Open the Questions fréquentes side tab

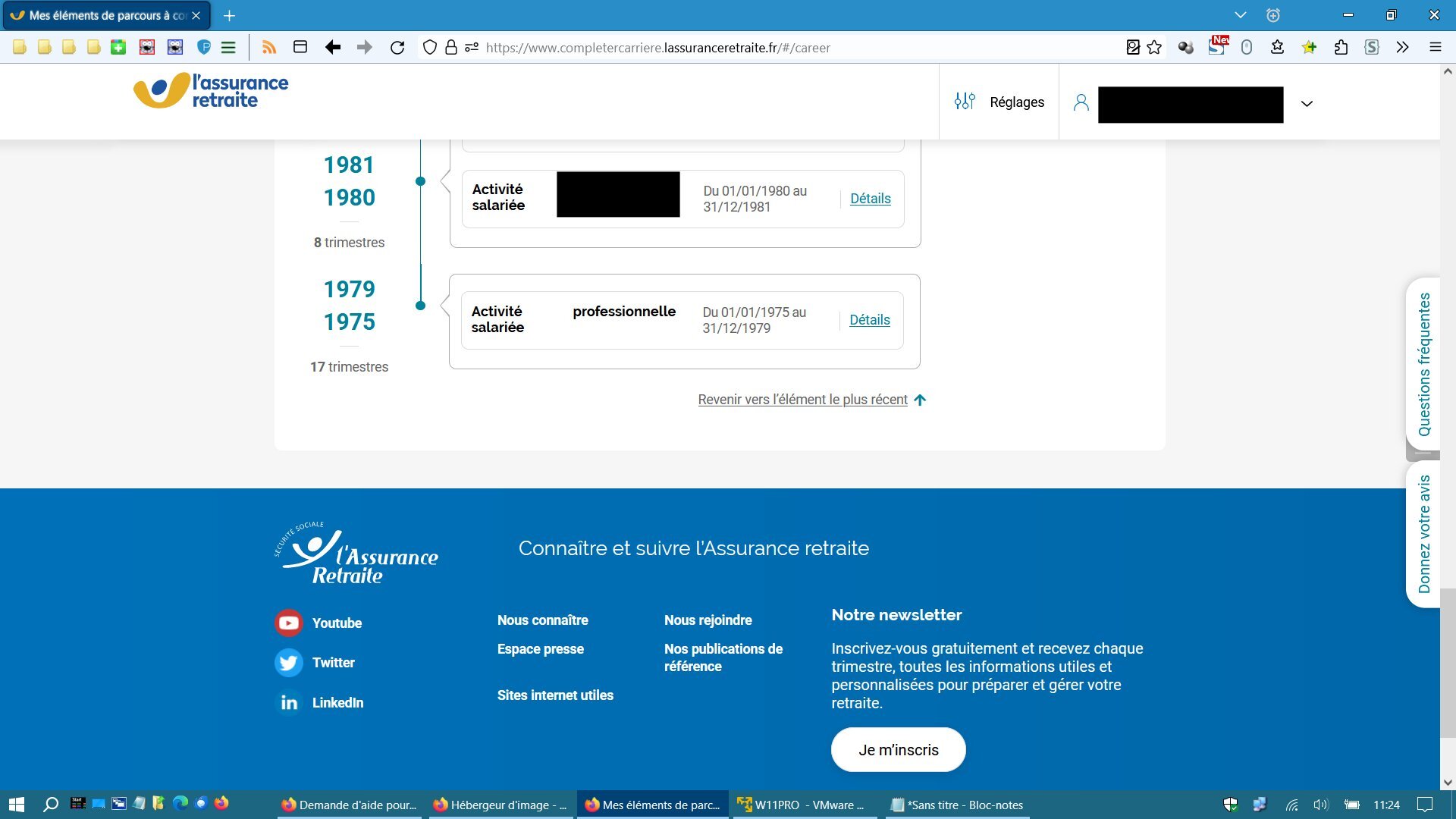coord(1423,364)
